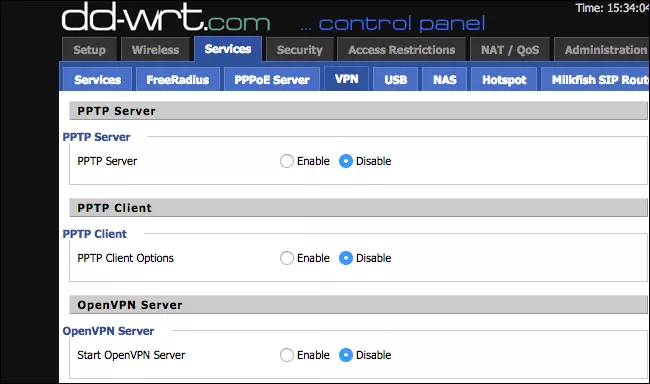
Task: Select the USB sub-tab
Action: coord(395,80)
